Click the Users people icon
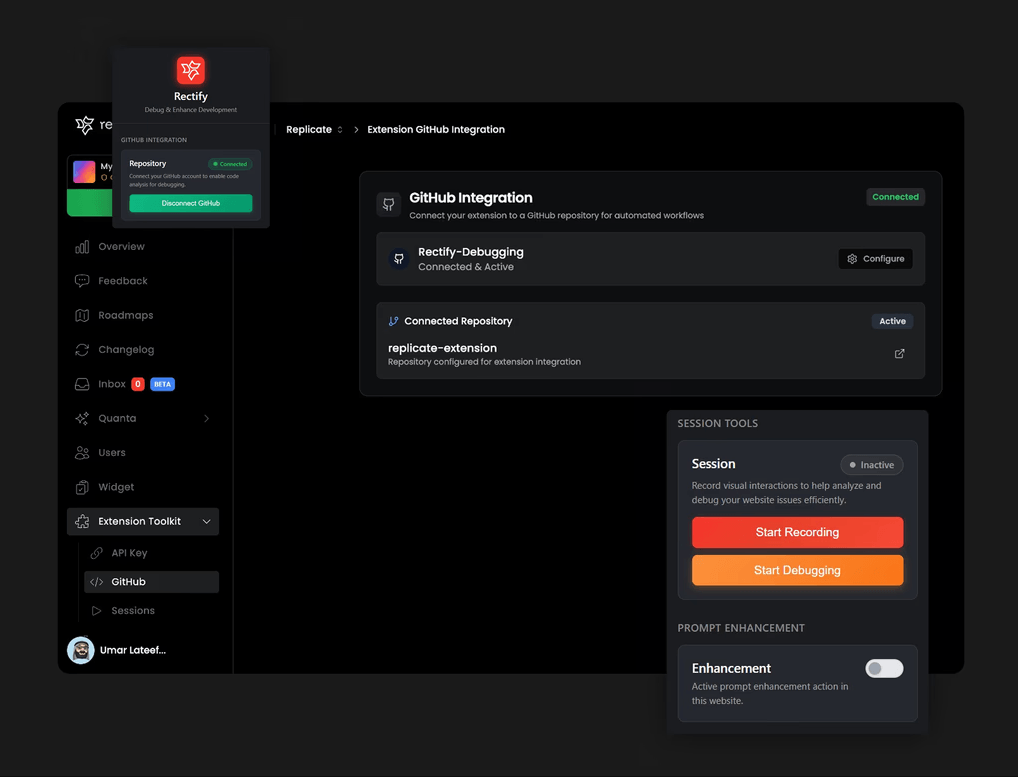 pos(82,452)
